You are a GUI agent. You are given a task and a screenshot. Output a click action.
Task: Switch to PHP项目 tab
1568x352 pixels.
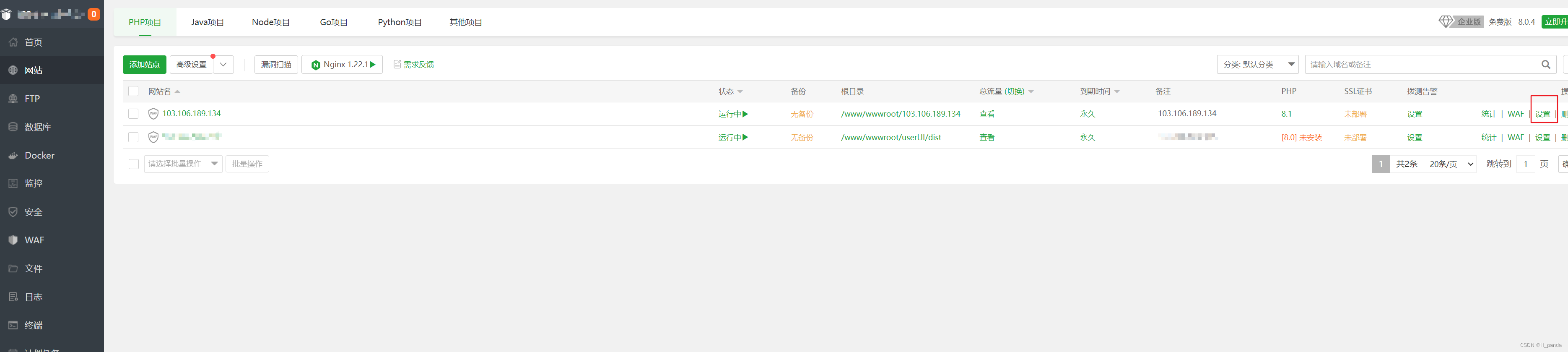click(145, 22)
